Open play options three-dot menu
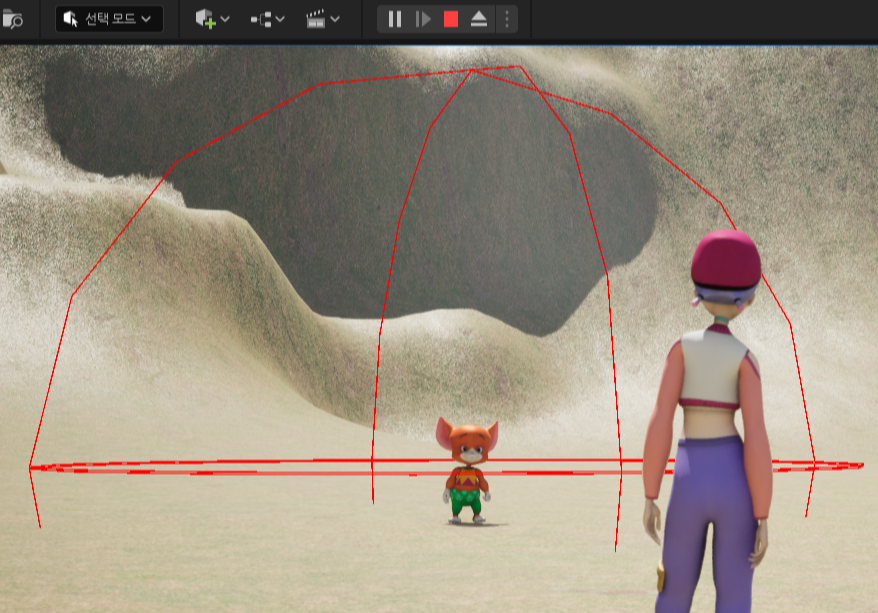The image size is (878, 613). [507, 19]
